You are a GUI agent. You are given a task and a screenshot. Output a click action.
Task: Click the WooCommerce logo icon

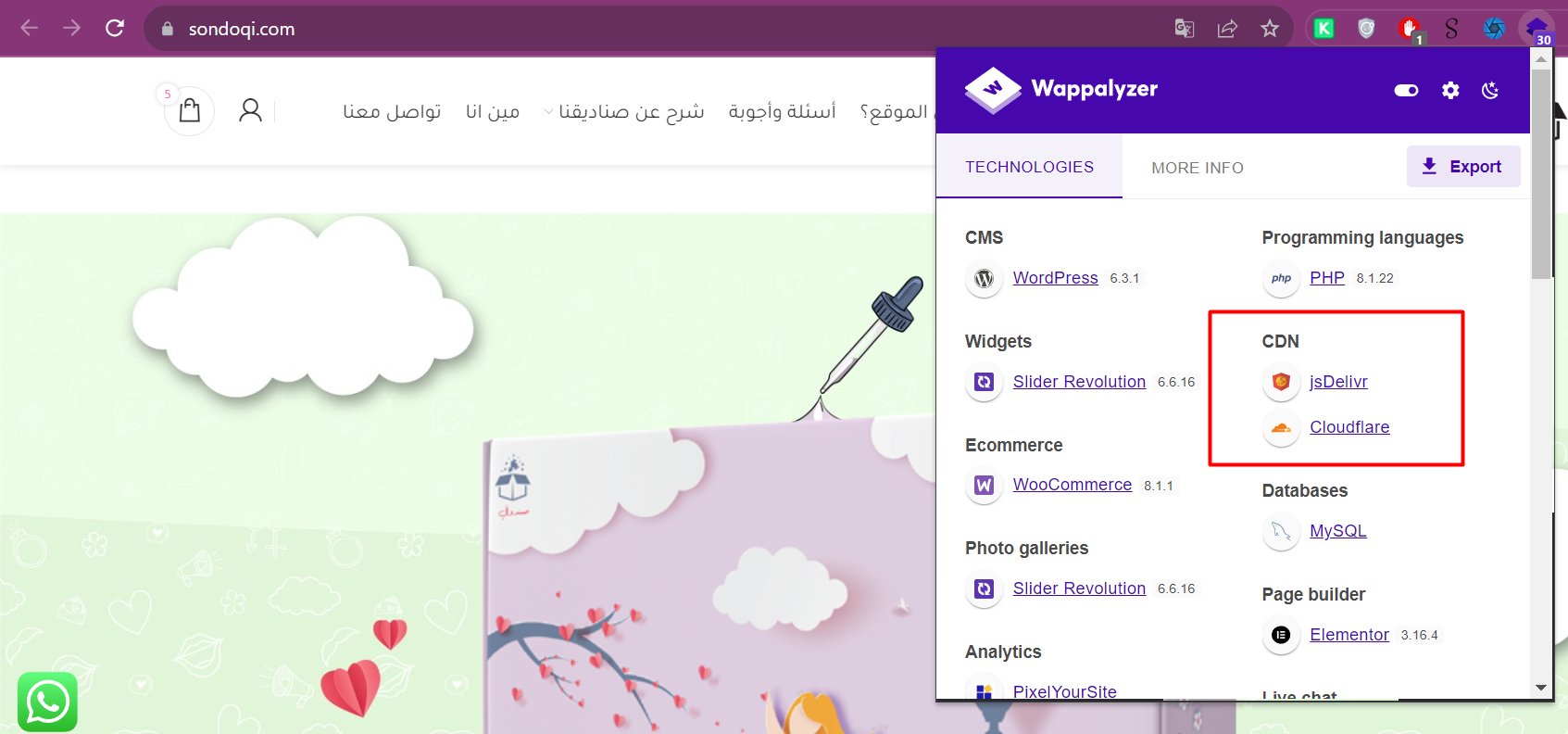[985, 485]
